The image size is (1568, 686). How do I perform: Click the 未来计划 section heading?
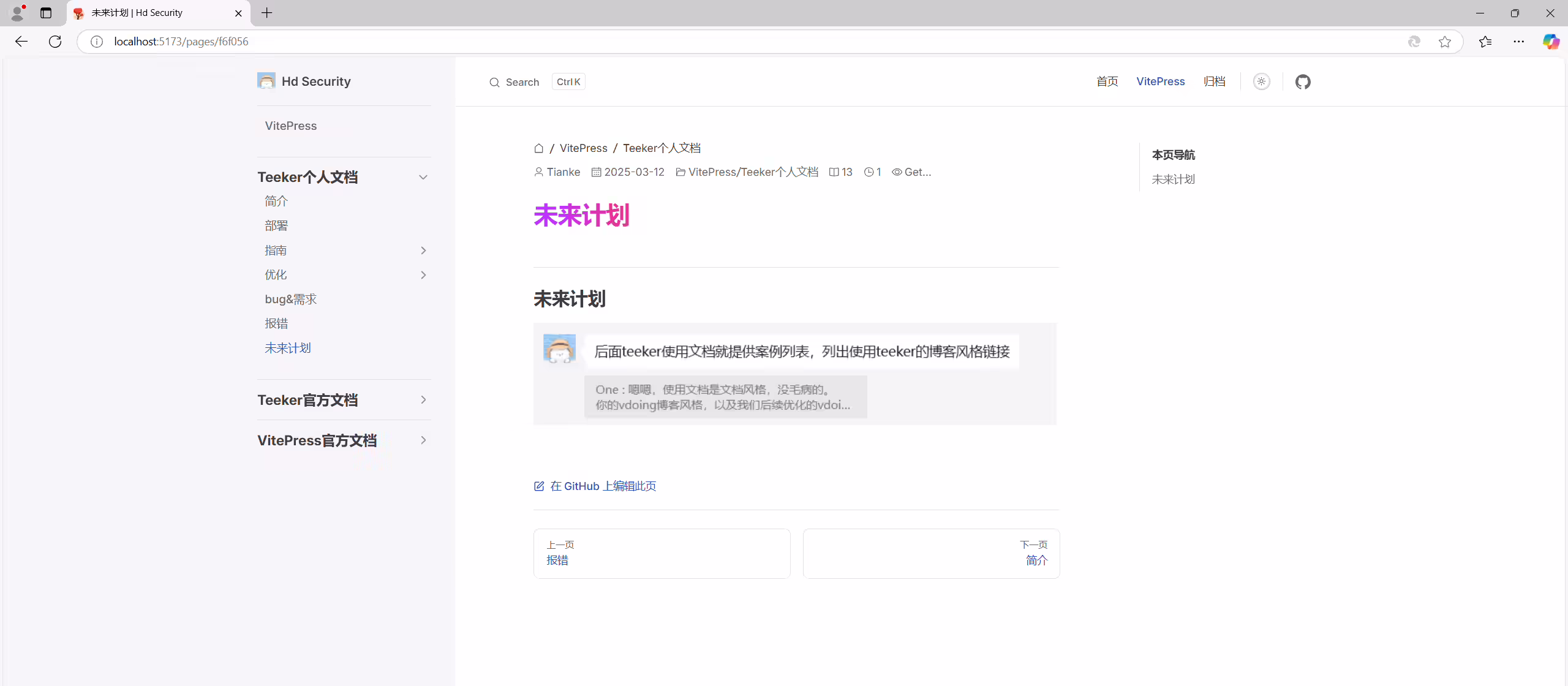570,299
